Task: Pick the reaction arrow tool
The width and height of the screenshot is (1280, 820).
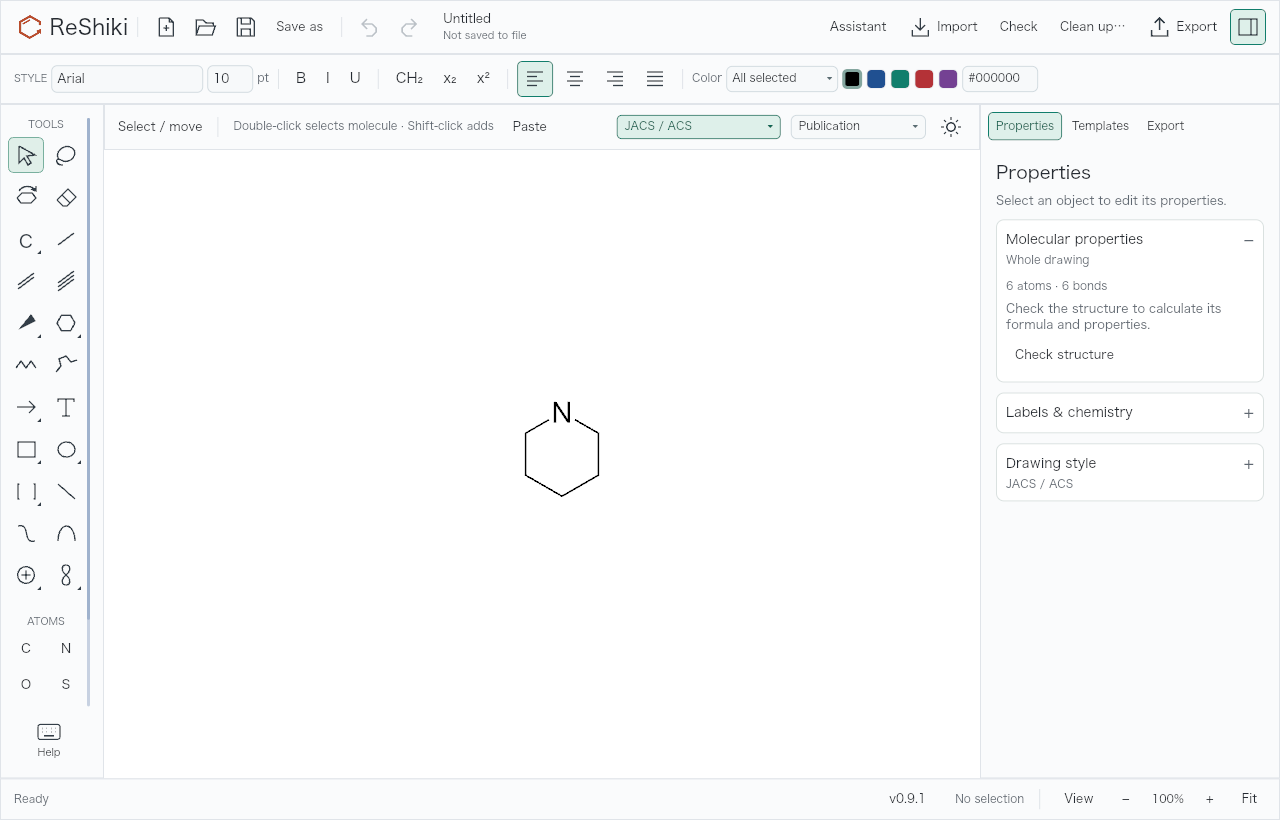Action: 26,407
